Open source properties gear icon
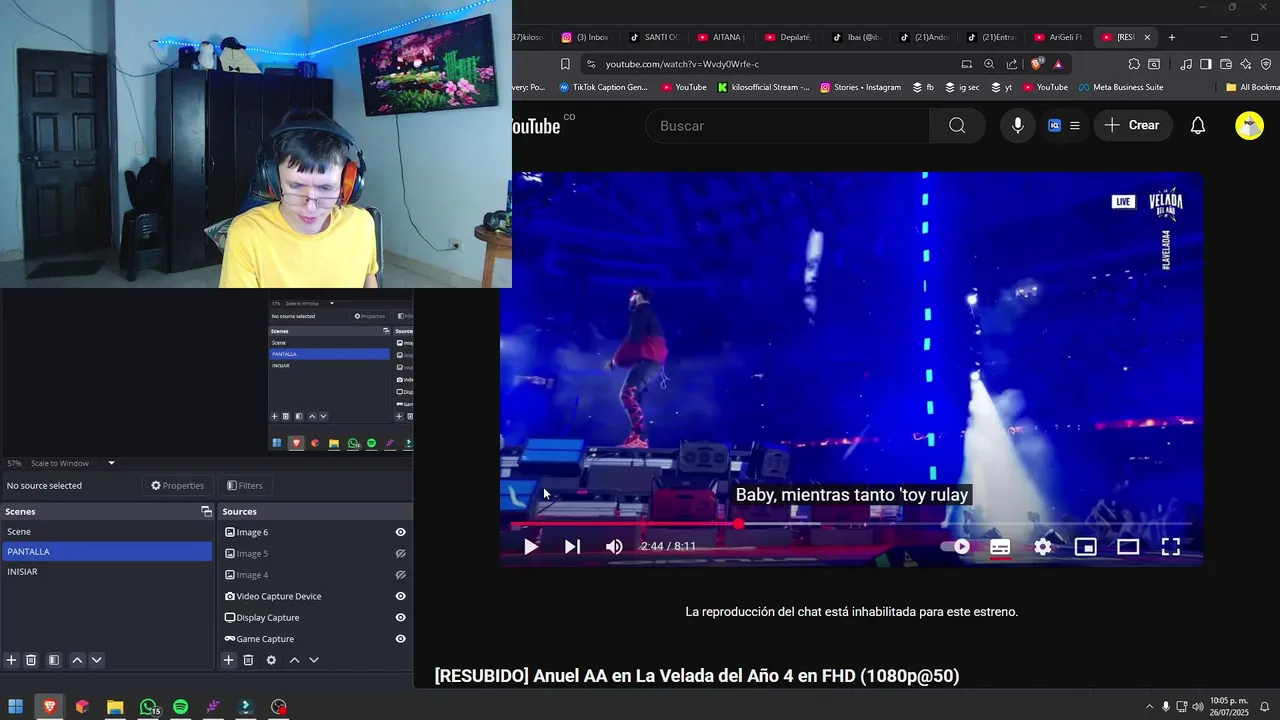 pyautogui.click(x=271, y=660)
